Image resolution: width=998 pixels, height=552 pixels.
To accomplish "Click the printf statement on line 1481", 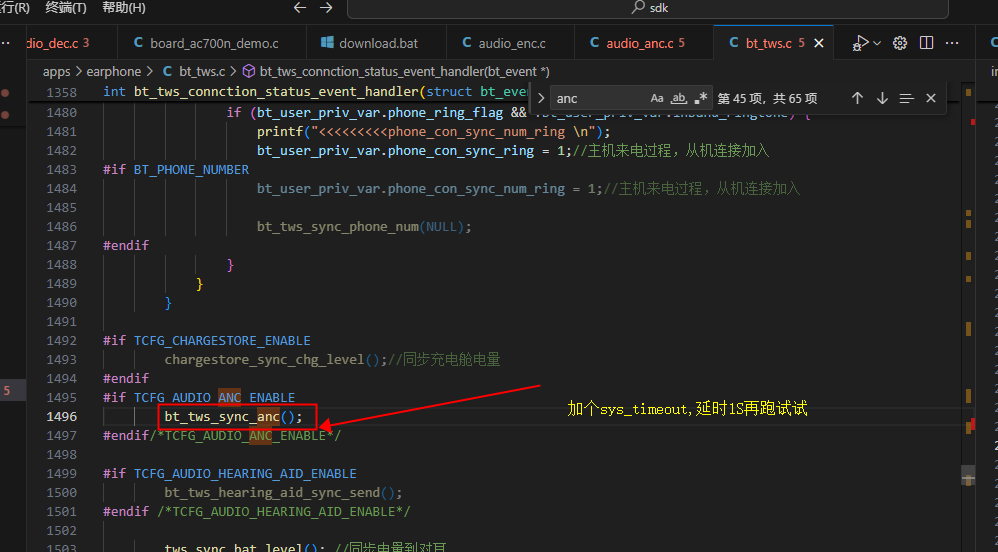I will 433,131.
